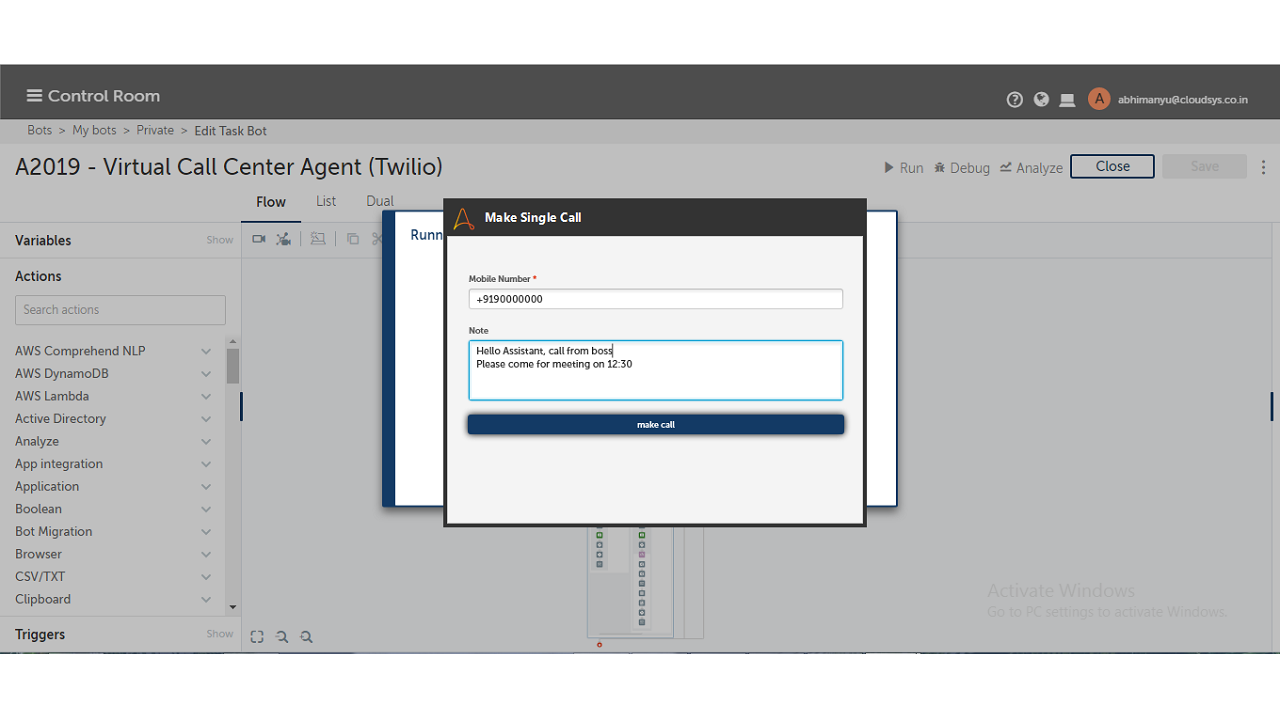Go to My bots breadcrumb
1280x720 pixels.
(94, 131)
